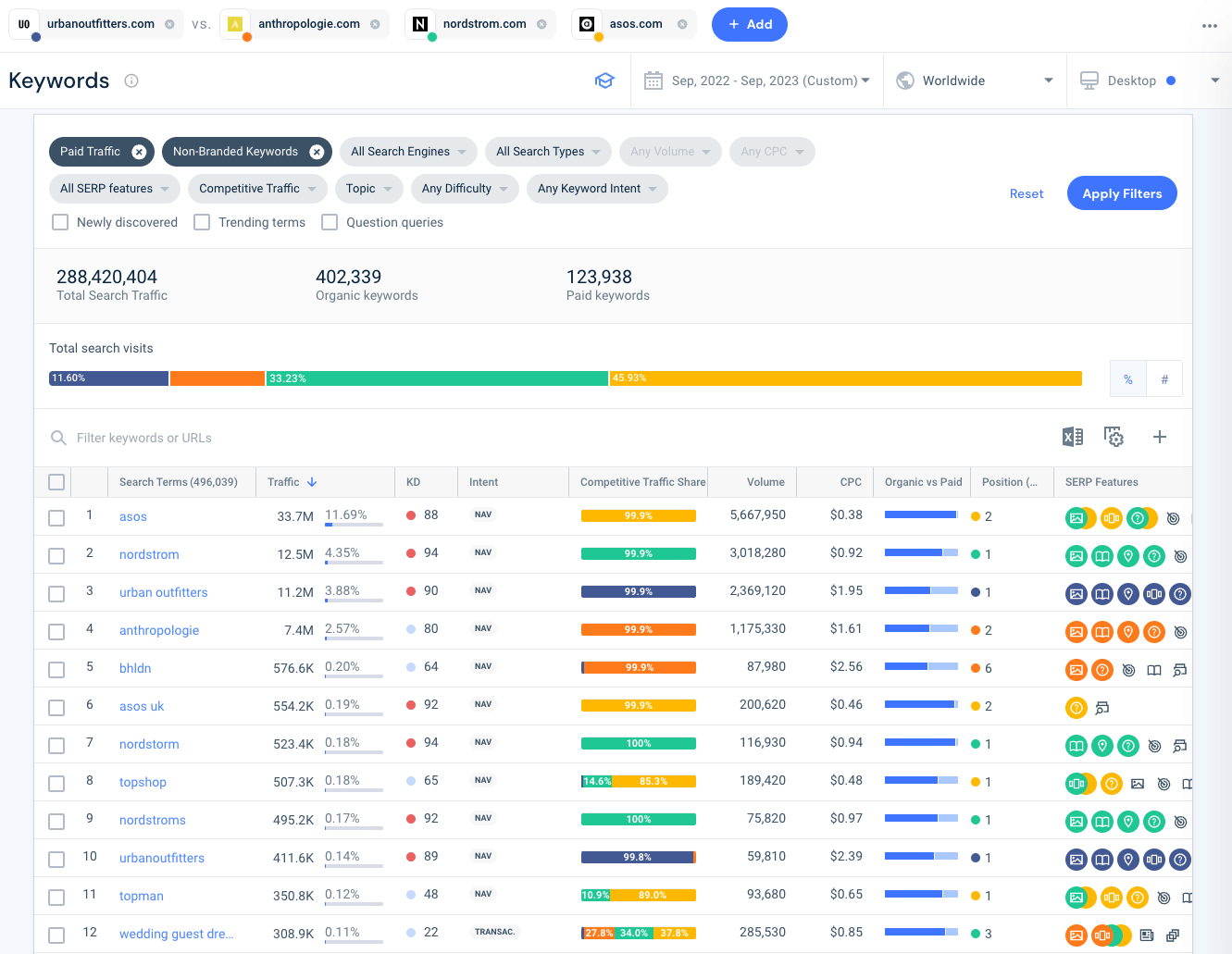Click the green nordstrom segment in visits bar

(437, 378)
